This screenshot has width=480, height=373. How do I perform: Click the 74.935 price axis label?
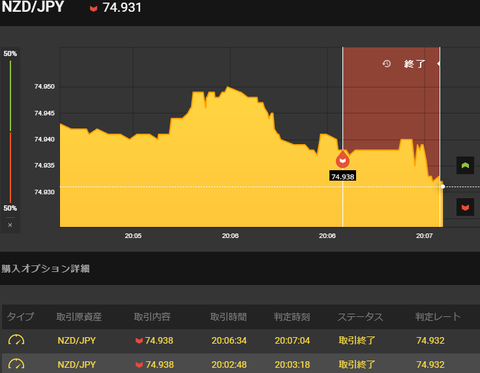44,165
